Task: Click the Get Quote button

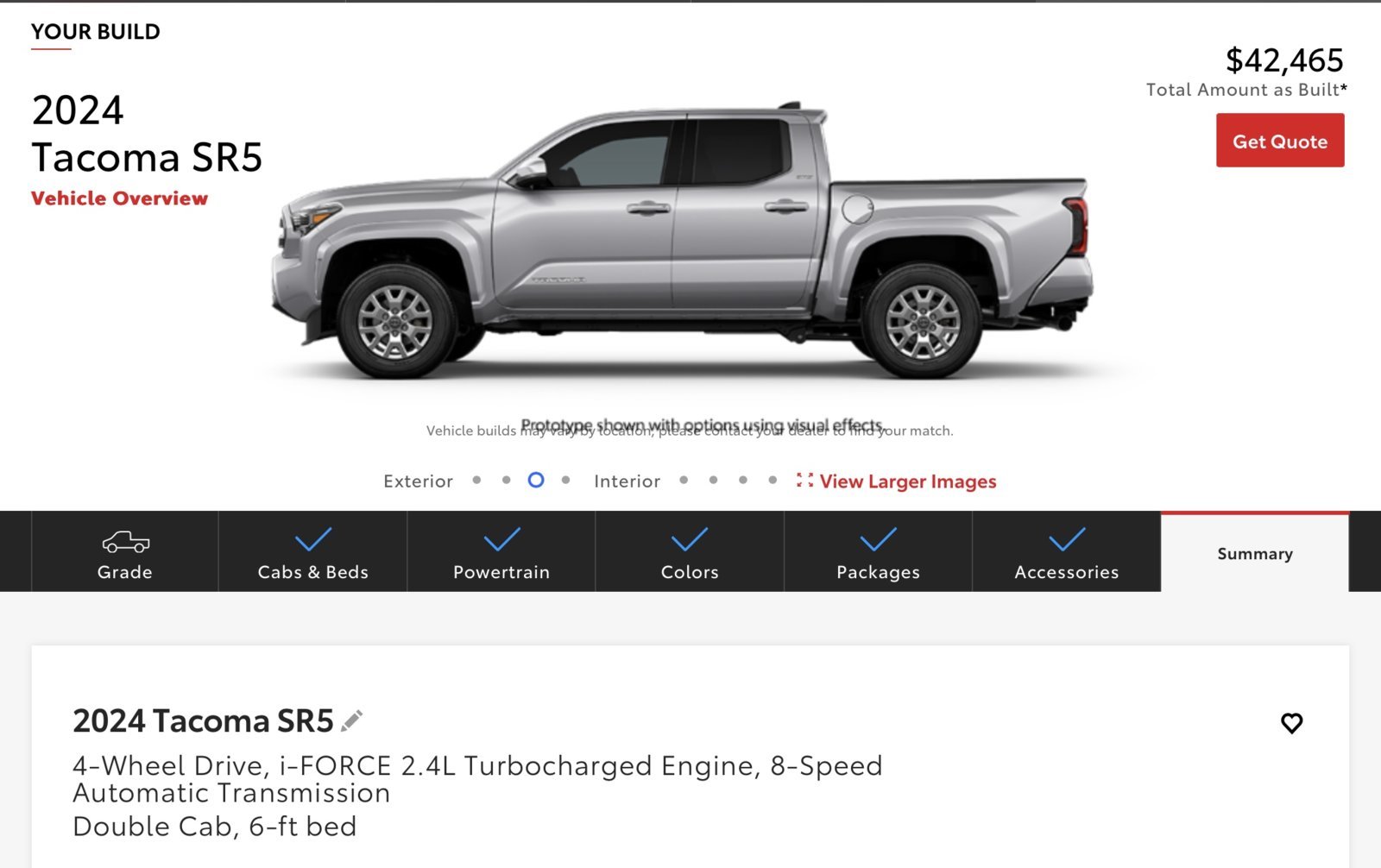Action: pos(1280,142)
